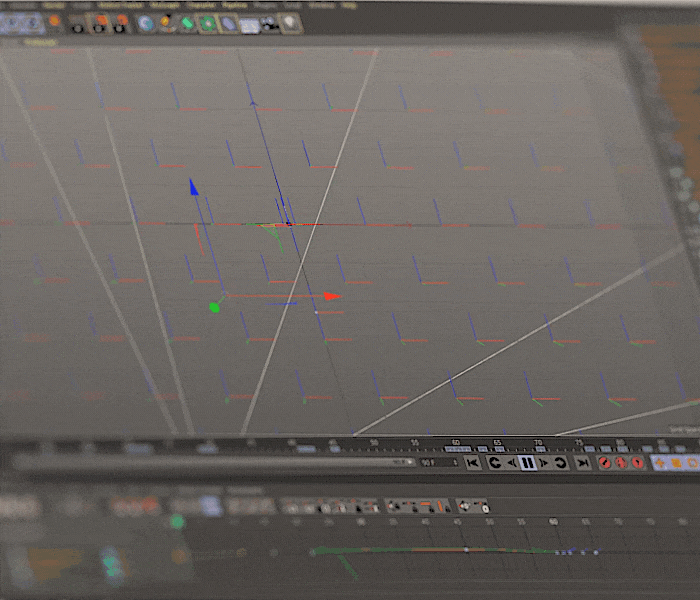
Task: Toggle position keyframing orange cross
Action: tap(659, 463)
